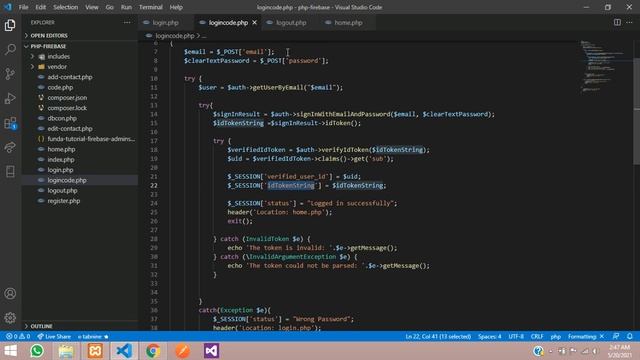Expand the Open Editors section
Image resolution: width=640 pixels, height=360 pixels.
pyautogui.click(x=80, y=36)
